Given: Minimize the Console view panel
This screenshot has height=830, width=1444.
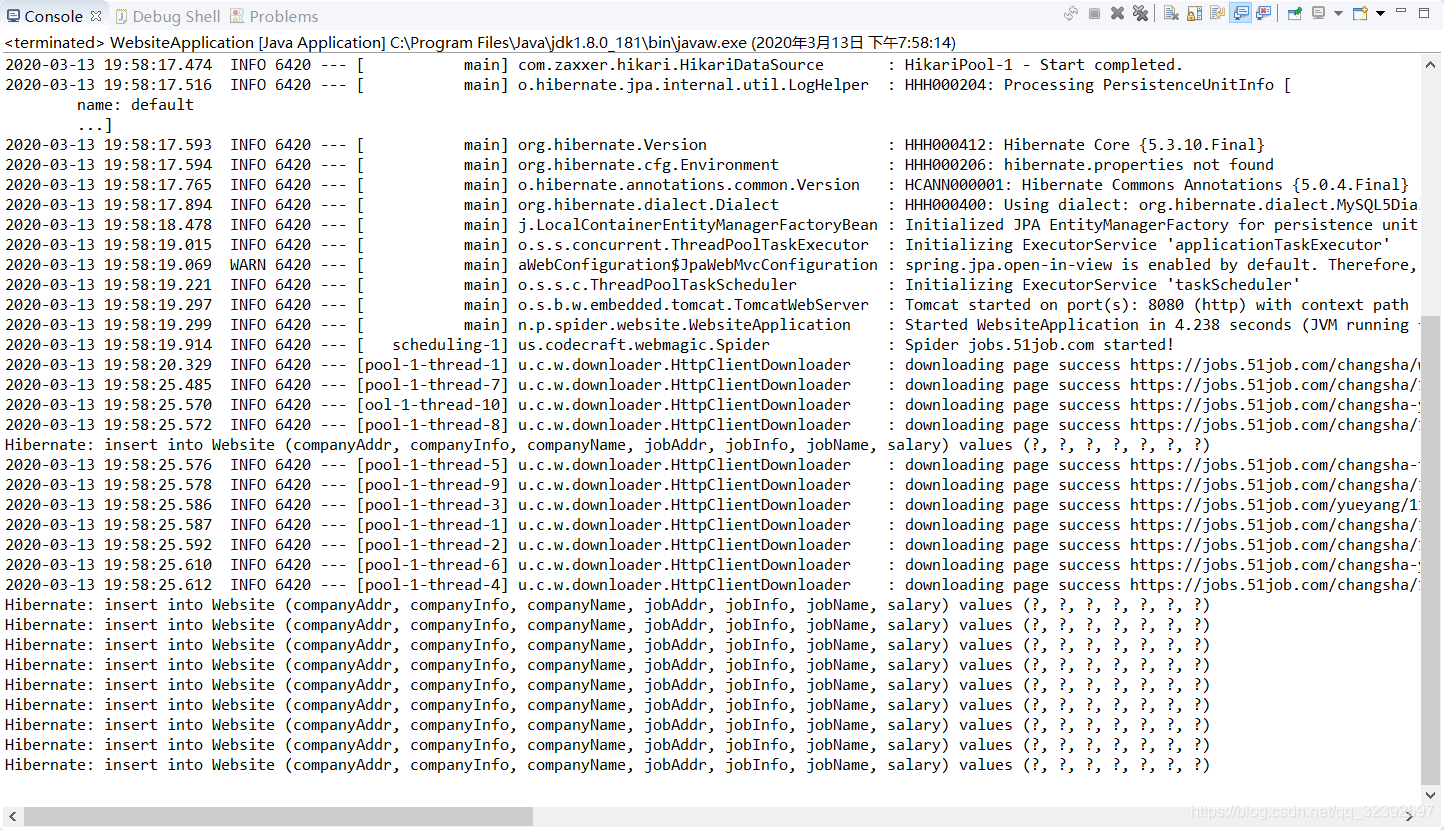Looking at the screenshot, I should [1401, 10].
